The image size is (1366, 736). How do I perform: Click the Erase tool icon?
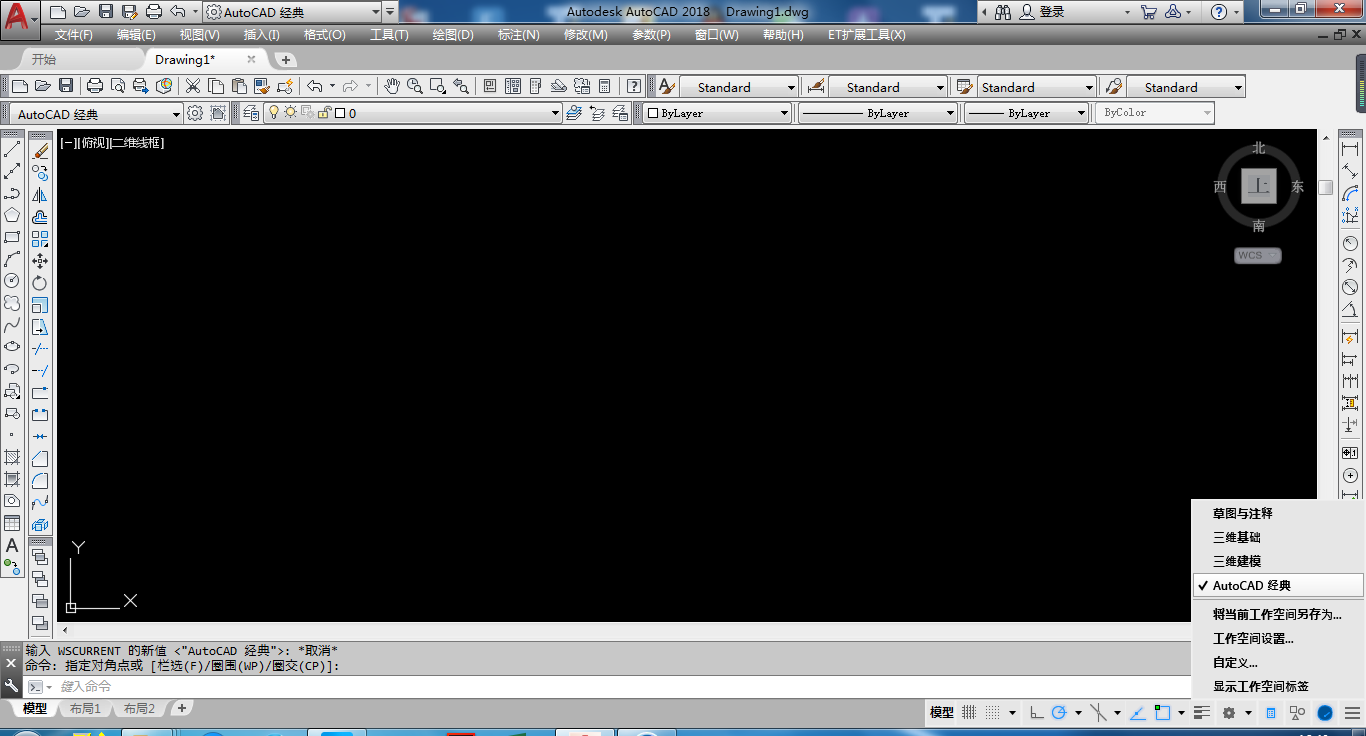pos(40,151)
